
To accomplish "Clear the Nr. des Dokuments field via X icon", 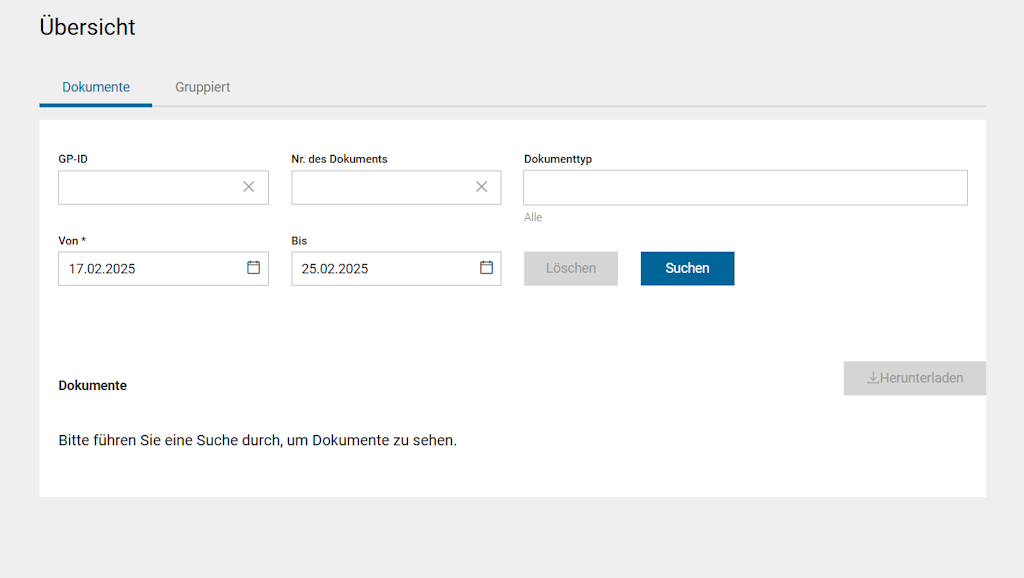I will tap(481, 187).
